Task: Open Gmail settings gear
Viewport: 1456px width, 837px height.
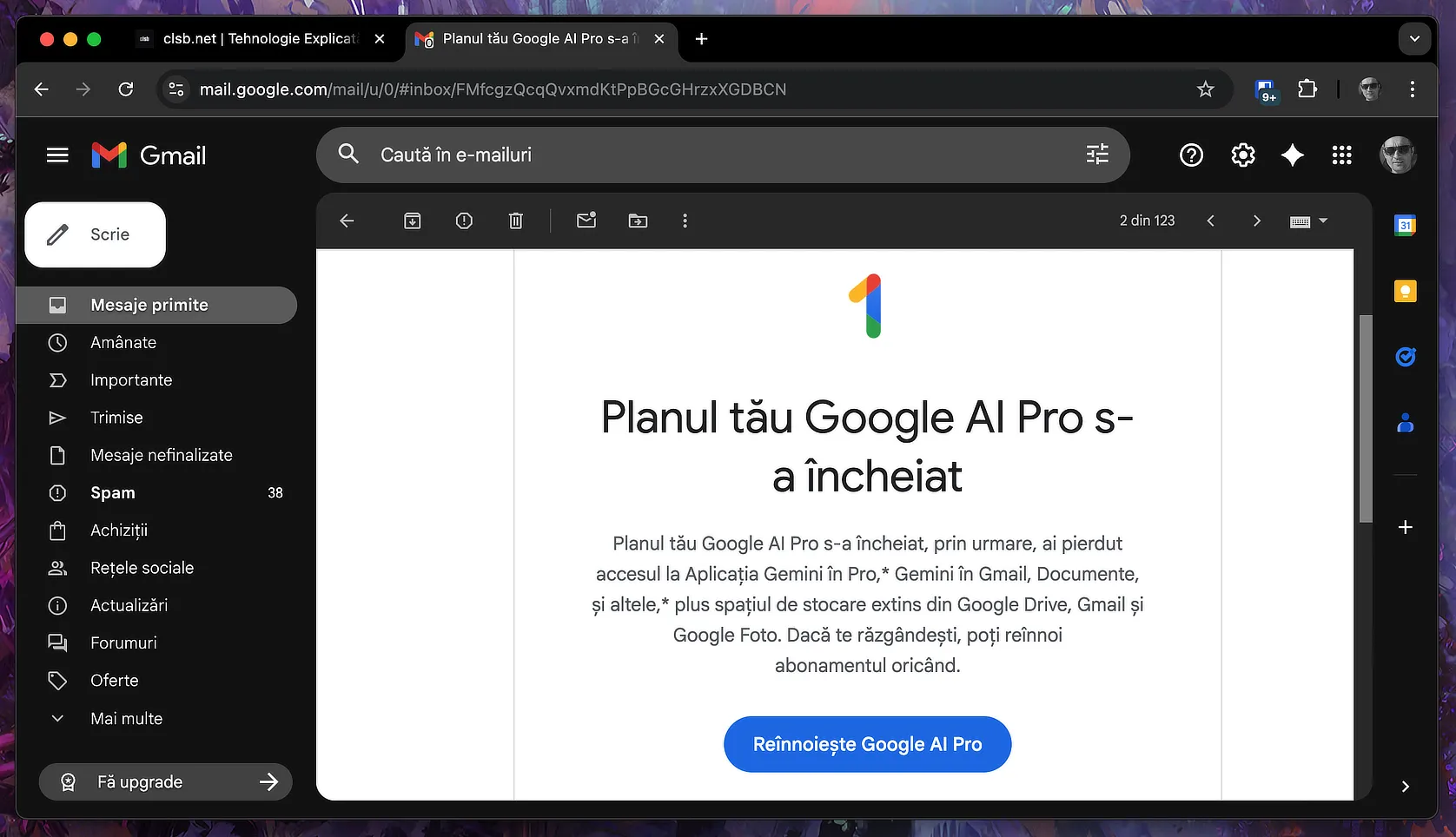Action: click(x=1242, y=155)
